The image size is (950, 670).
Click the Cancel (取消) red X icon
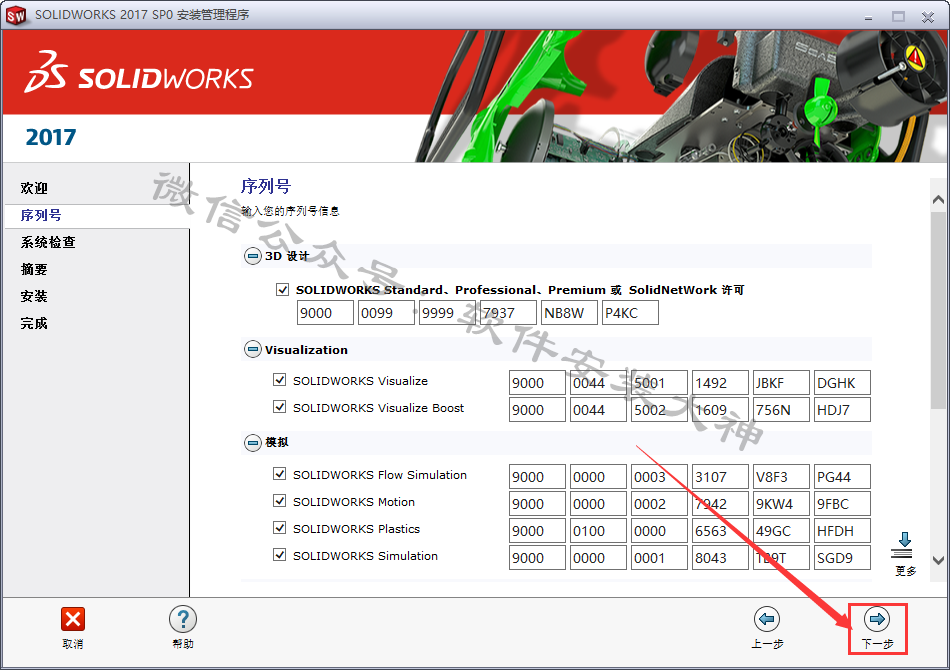(73, 619)
